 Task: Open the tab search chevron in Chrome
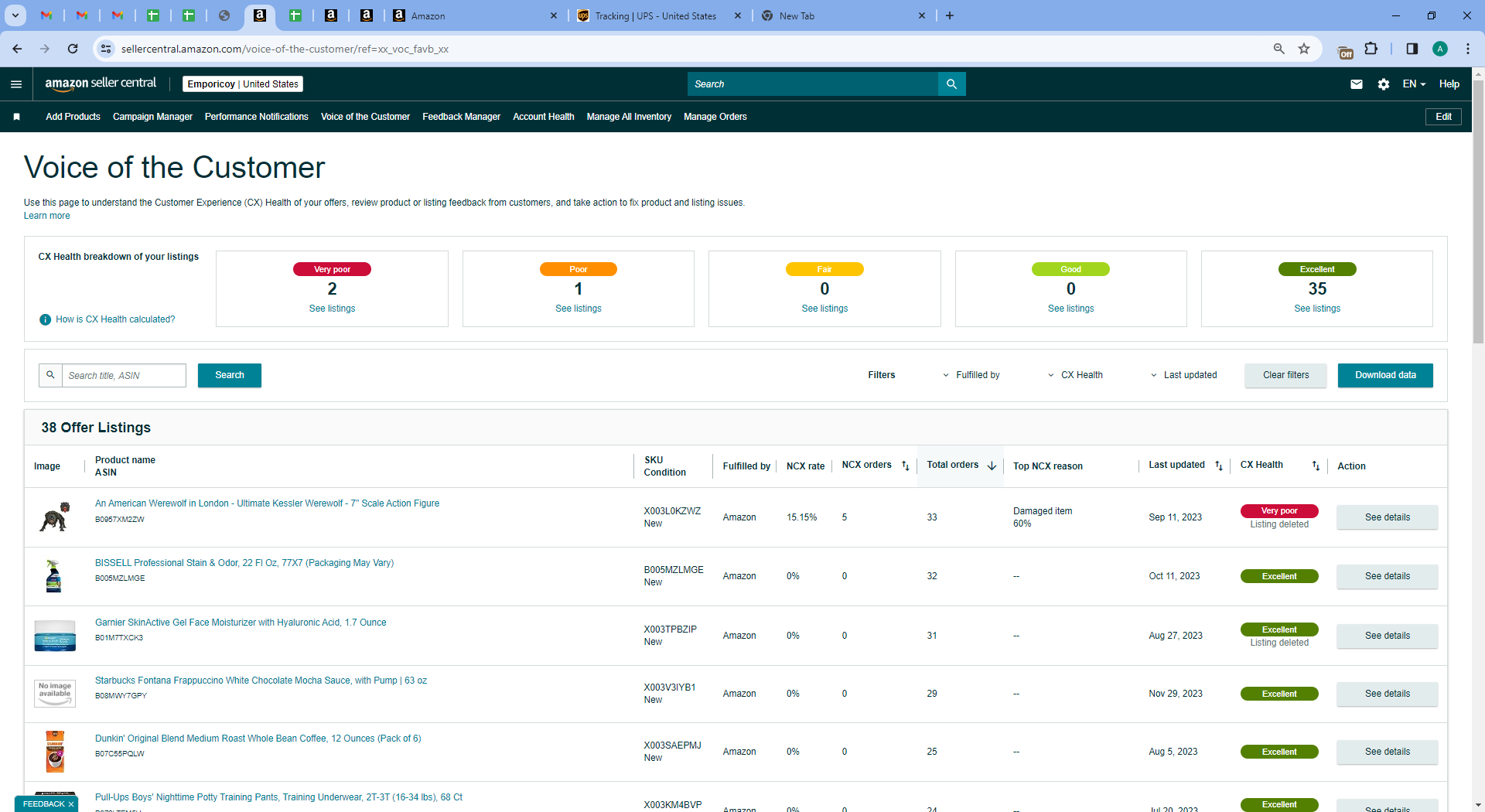pyautogui.click(x=15, y=15)
